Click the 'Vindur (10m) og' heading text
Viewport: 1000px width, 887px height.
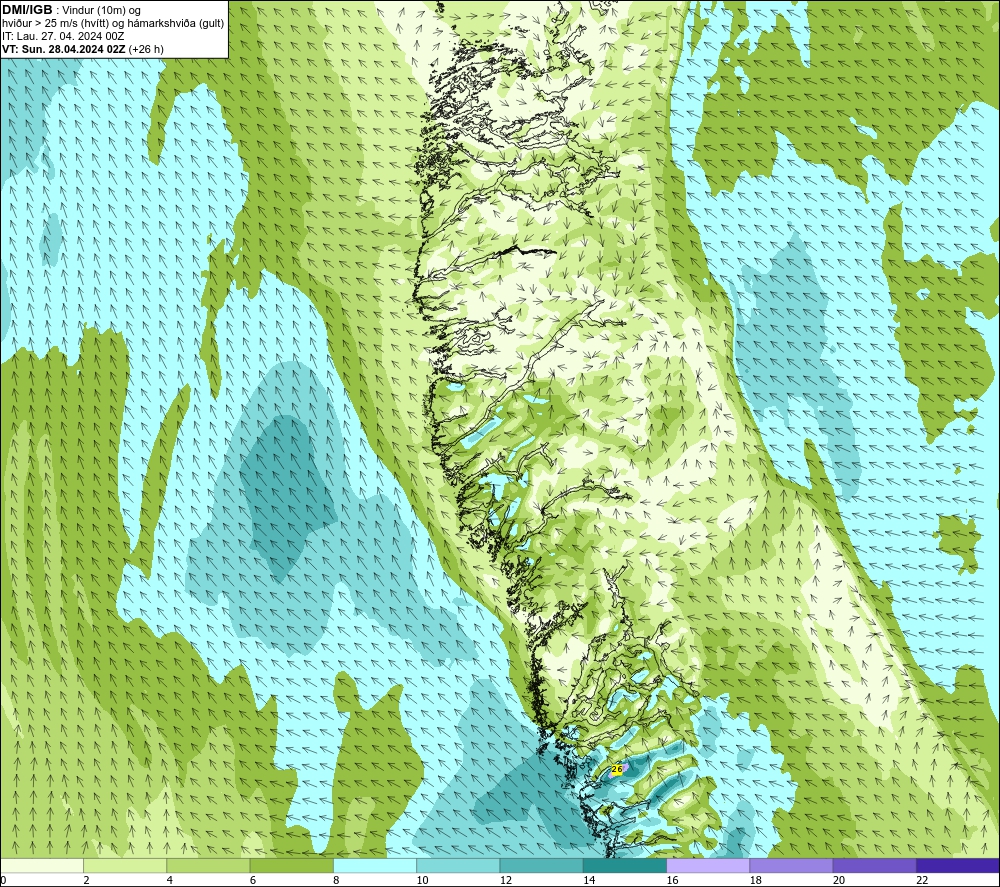101,11
